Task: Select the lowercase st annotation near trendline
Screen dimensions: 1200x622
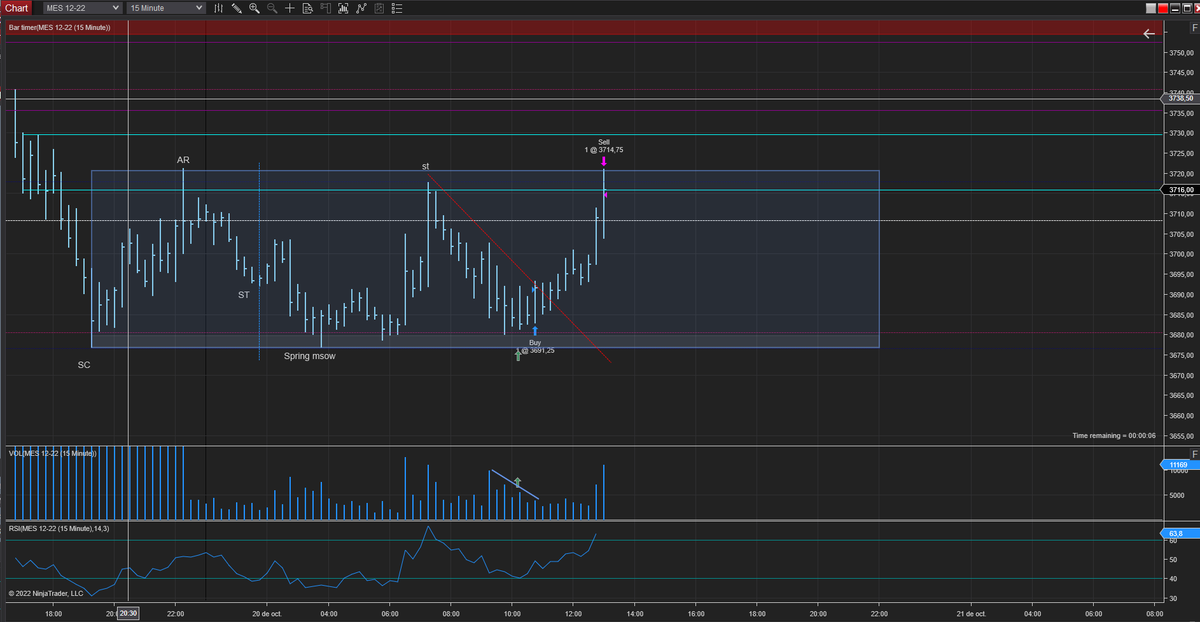Action: (x=425, y=166)
